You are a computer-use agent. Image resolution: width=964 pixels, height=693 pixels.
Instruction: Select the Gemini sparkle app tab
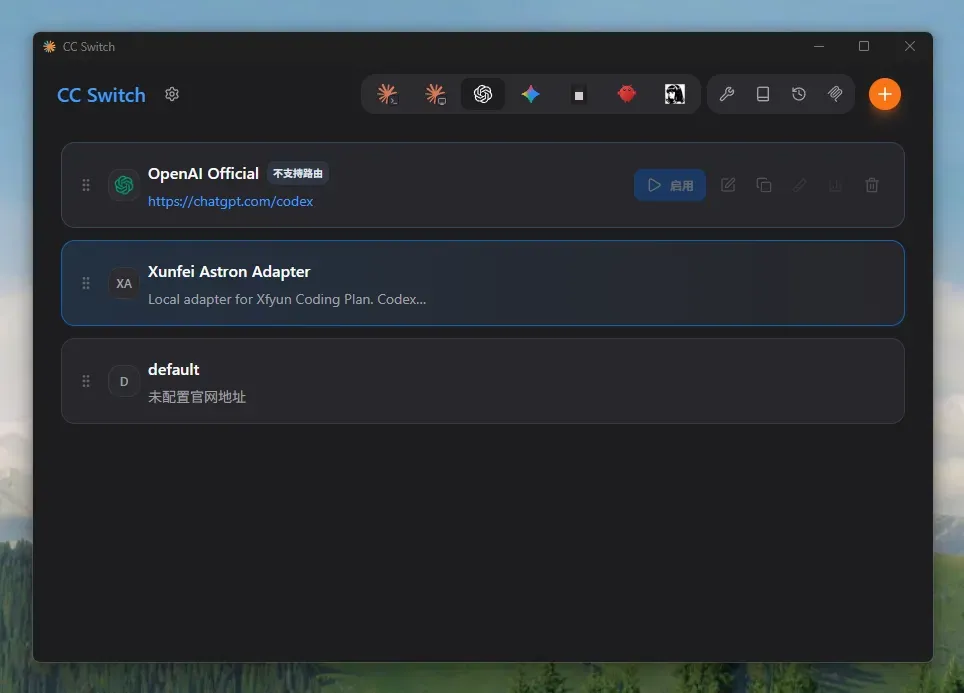[531, 94]
